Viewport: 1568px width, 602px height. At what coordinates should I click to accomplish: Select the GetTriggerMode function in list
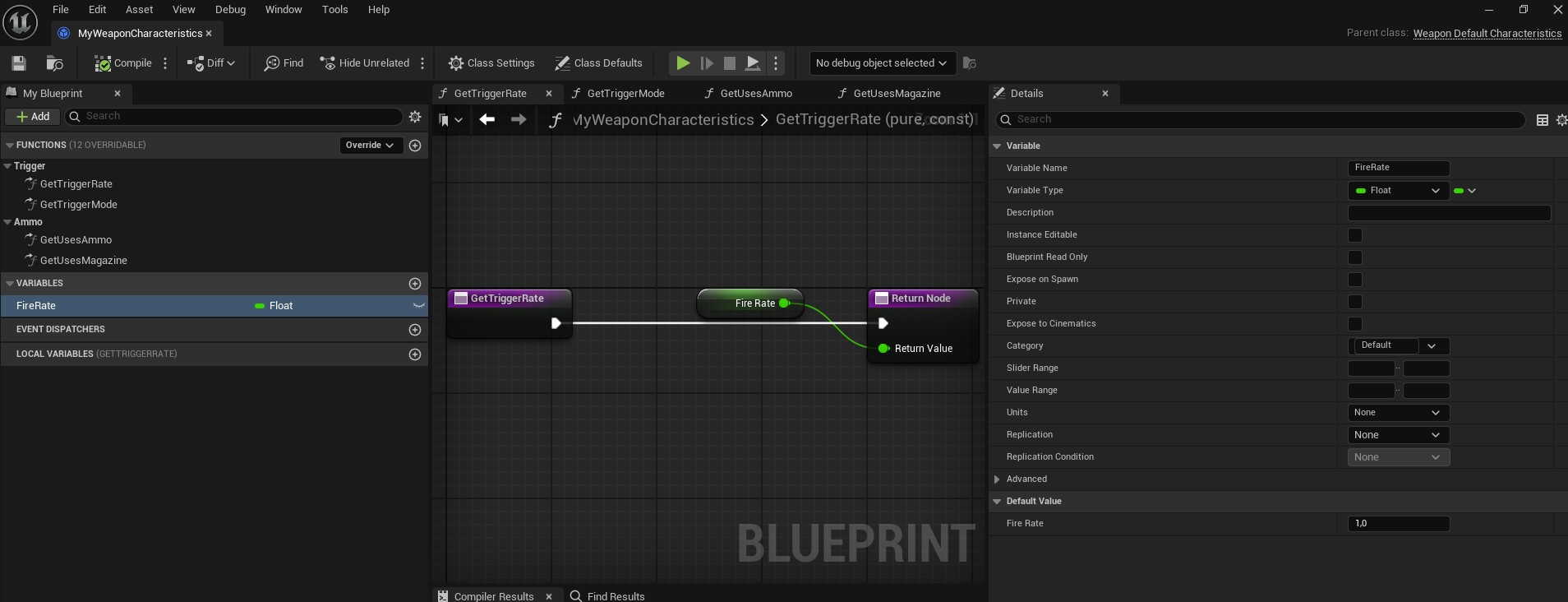pyautogui.click(x=79, y=205)
